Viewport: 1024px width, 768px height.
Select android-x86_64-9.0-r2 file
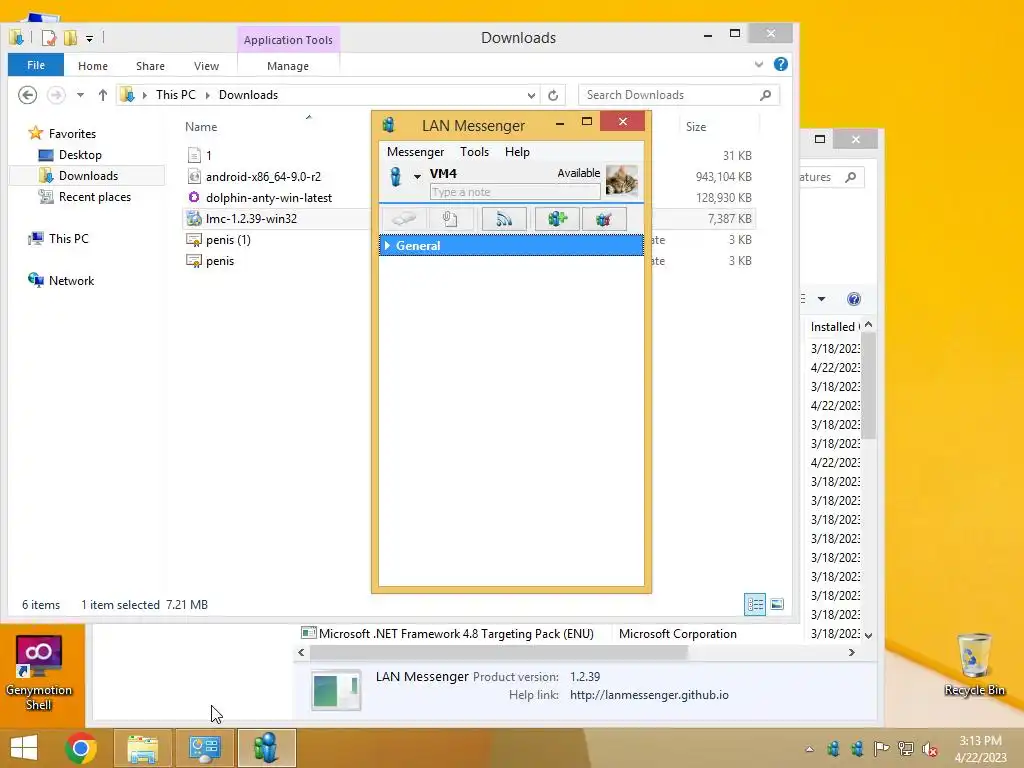pyautogui.click(x=263, y=176)
